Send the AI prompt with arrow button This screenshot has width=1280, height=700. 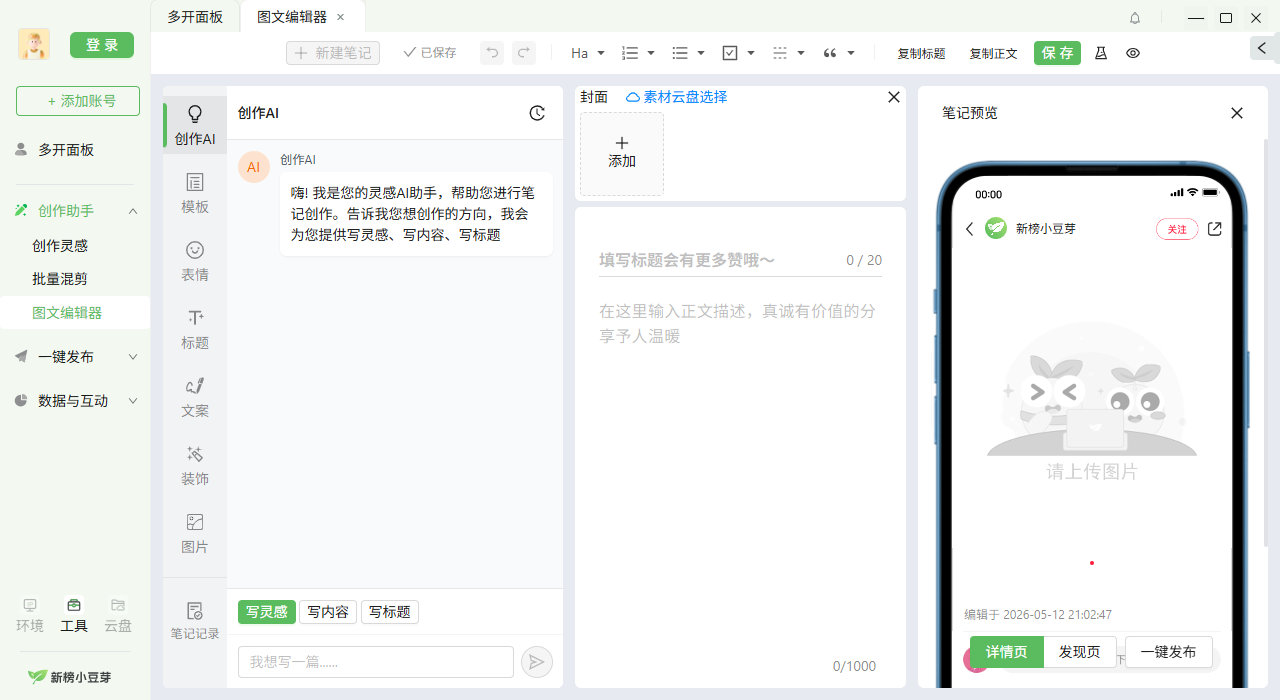(537, 662)
